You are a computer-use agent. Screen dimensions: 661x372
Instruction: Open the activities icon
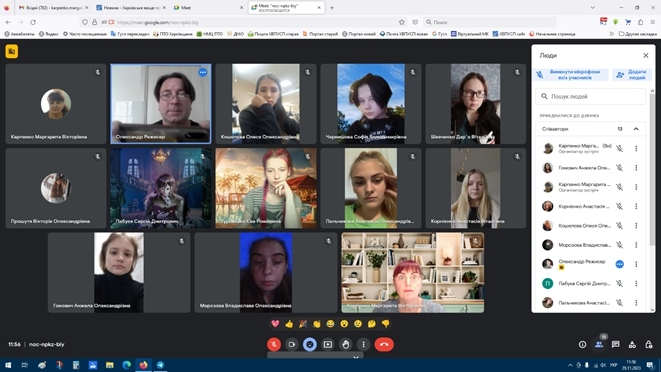pos(632,345)
